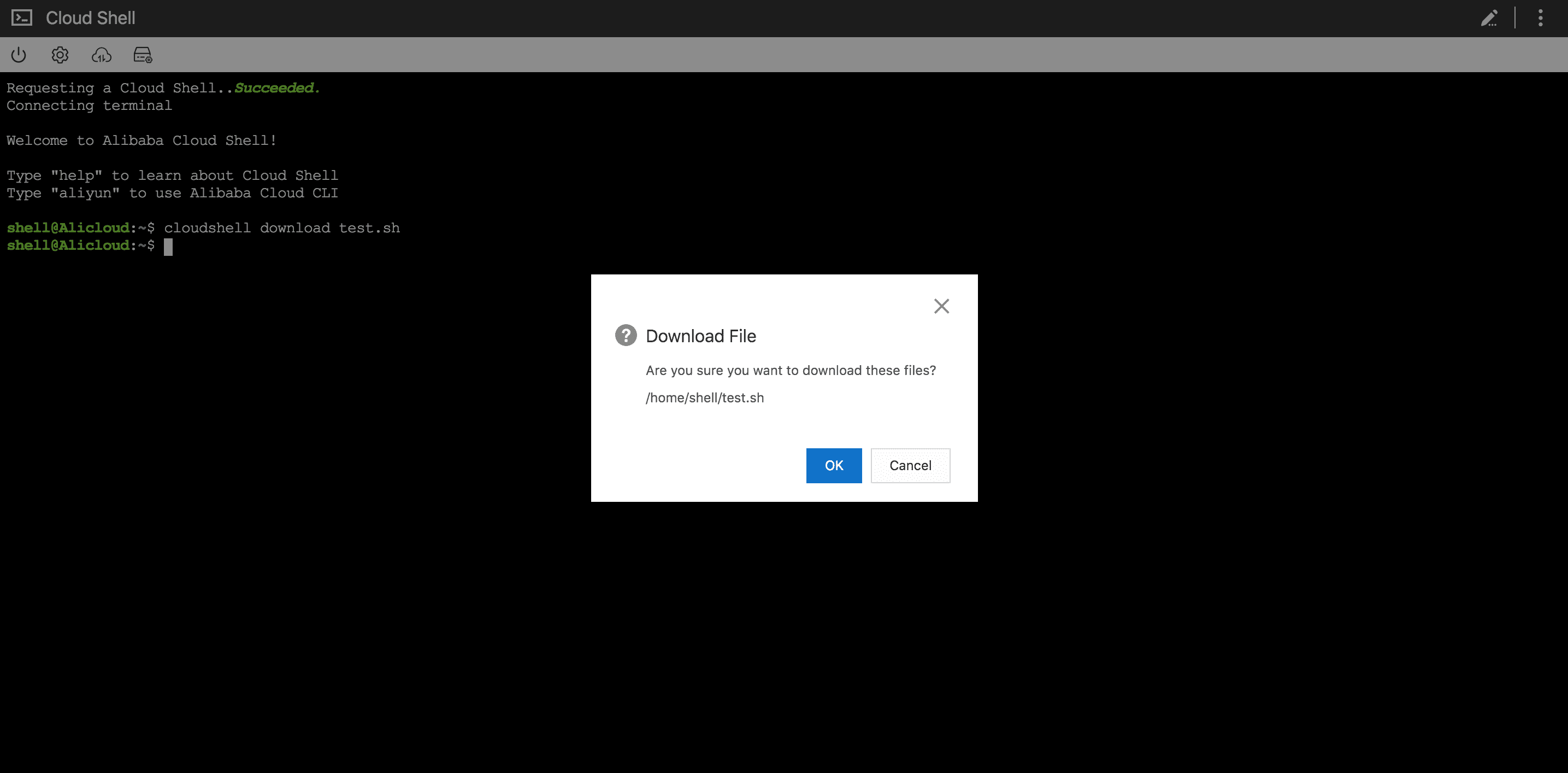
Task: Click the pencil edit icon in header
Action: coord(1489,18)
